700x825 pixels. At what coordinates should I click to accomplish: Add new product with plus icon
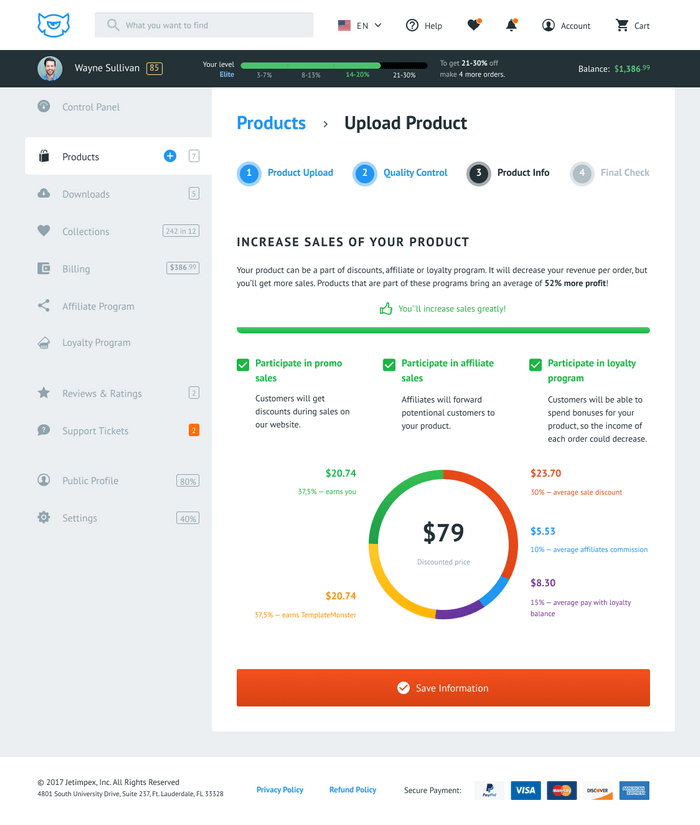click(x=170, y=156)
